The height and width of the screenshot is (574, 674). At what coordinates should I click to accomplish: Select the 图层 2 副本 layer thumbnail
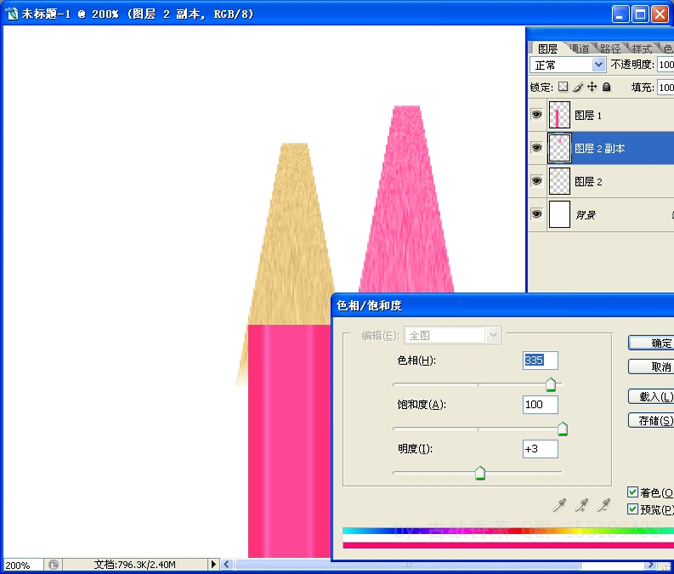click(x=559, y=148)
